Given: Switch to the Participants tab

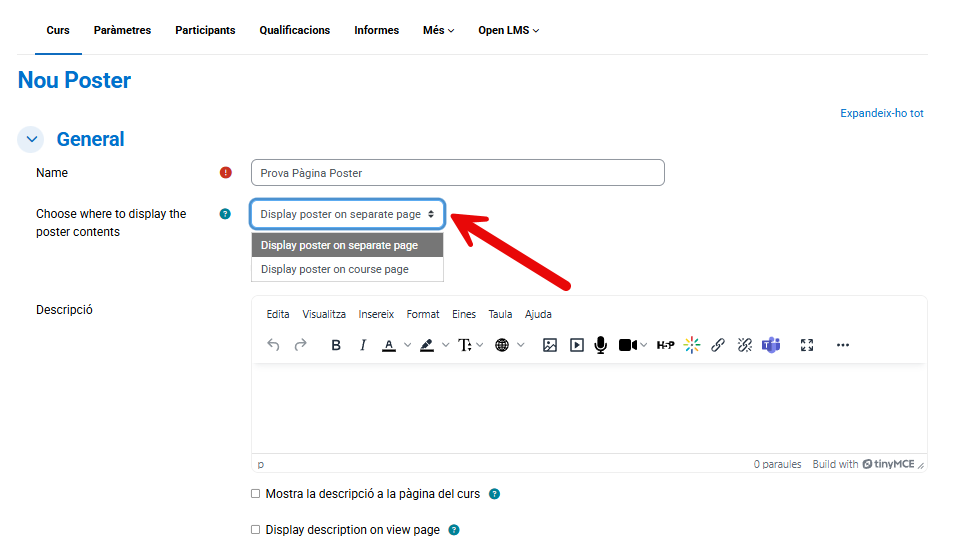Looking at the screenshot, I should point(205,30).
